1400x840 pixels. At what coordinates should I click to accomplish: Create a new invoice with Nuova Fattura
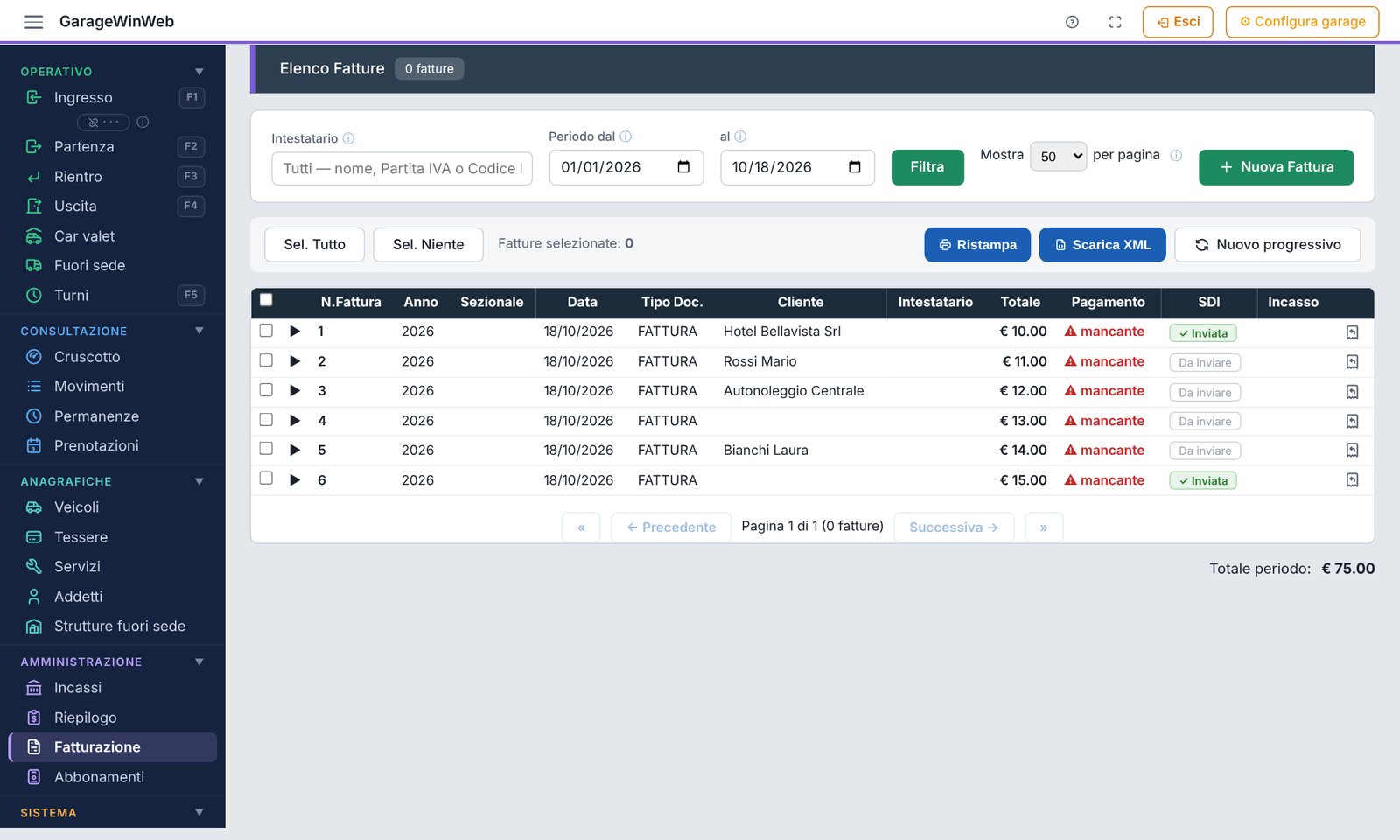1276,167
